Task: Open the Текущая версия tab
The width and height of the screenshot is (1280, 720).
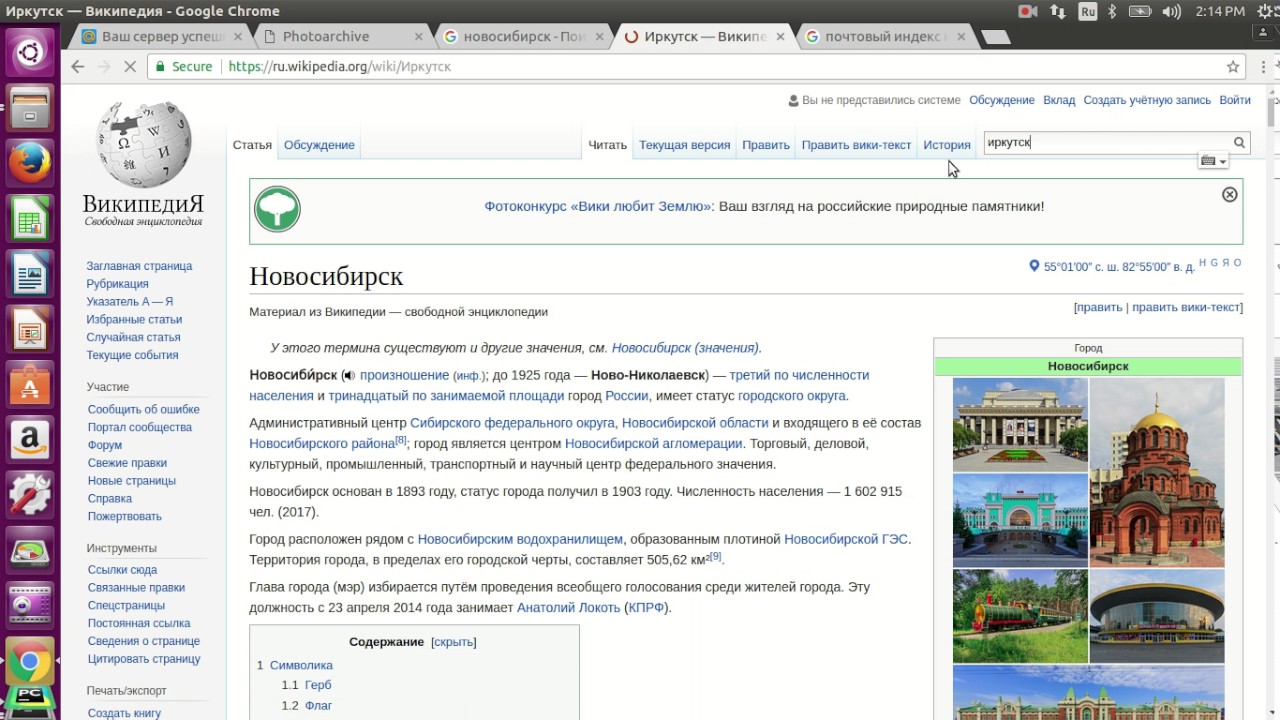Action: [685, 145]
